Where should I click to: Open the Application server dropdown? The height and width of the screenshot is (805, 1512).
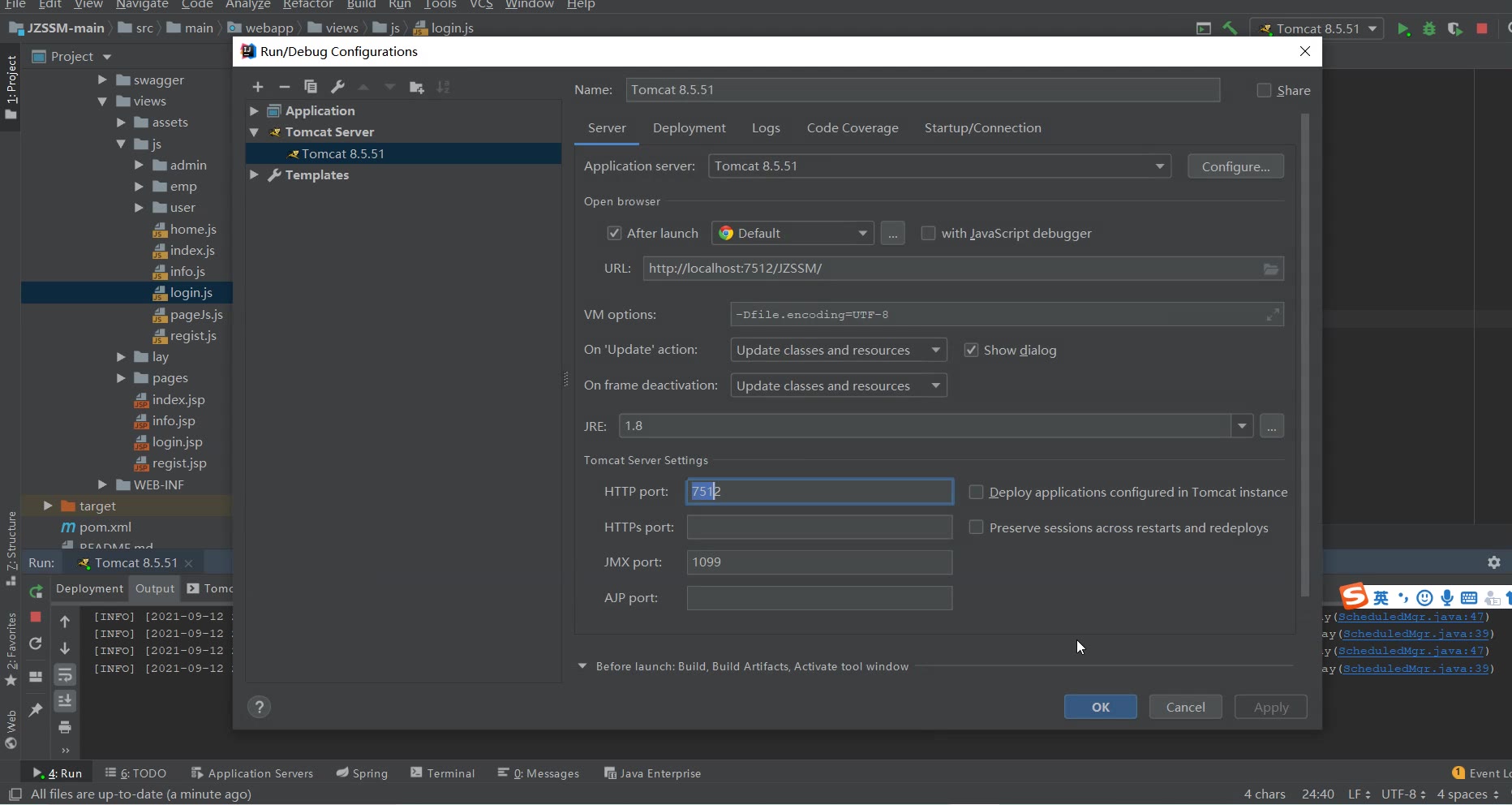point(1159,166)
